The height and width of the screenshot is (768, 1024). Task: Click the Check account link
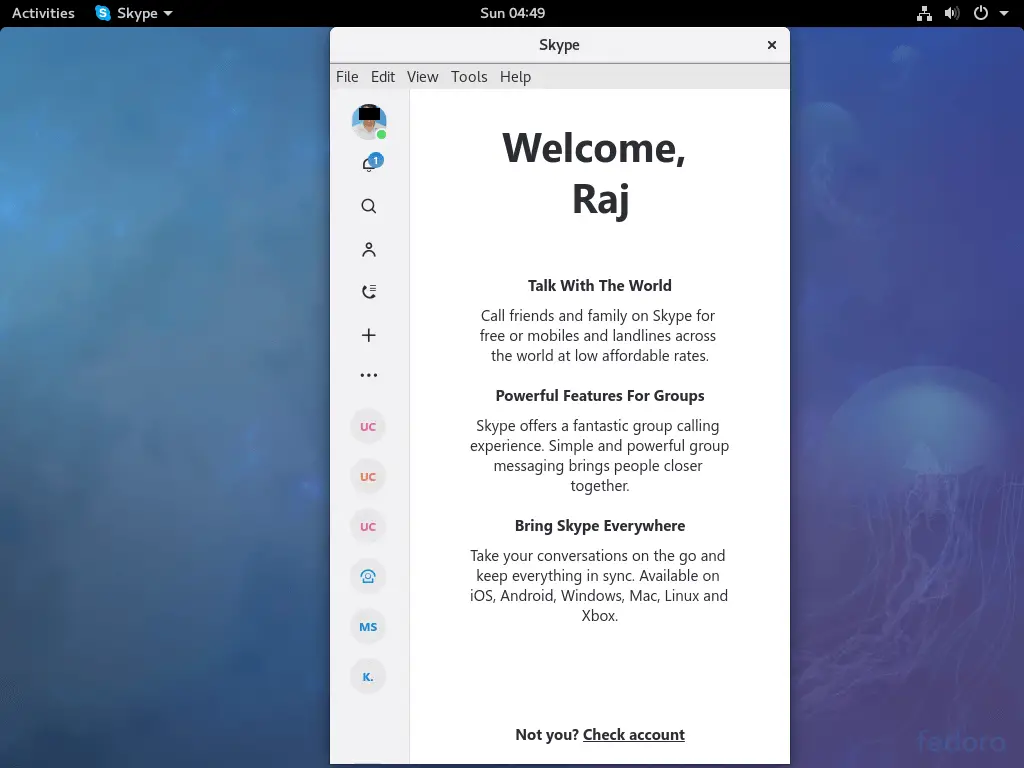[x=634, y=735]
